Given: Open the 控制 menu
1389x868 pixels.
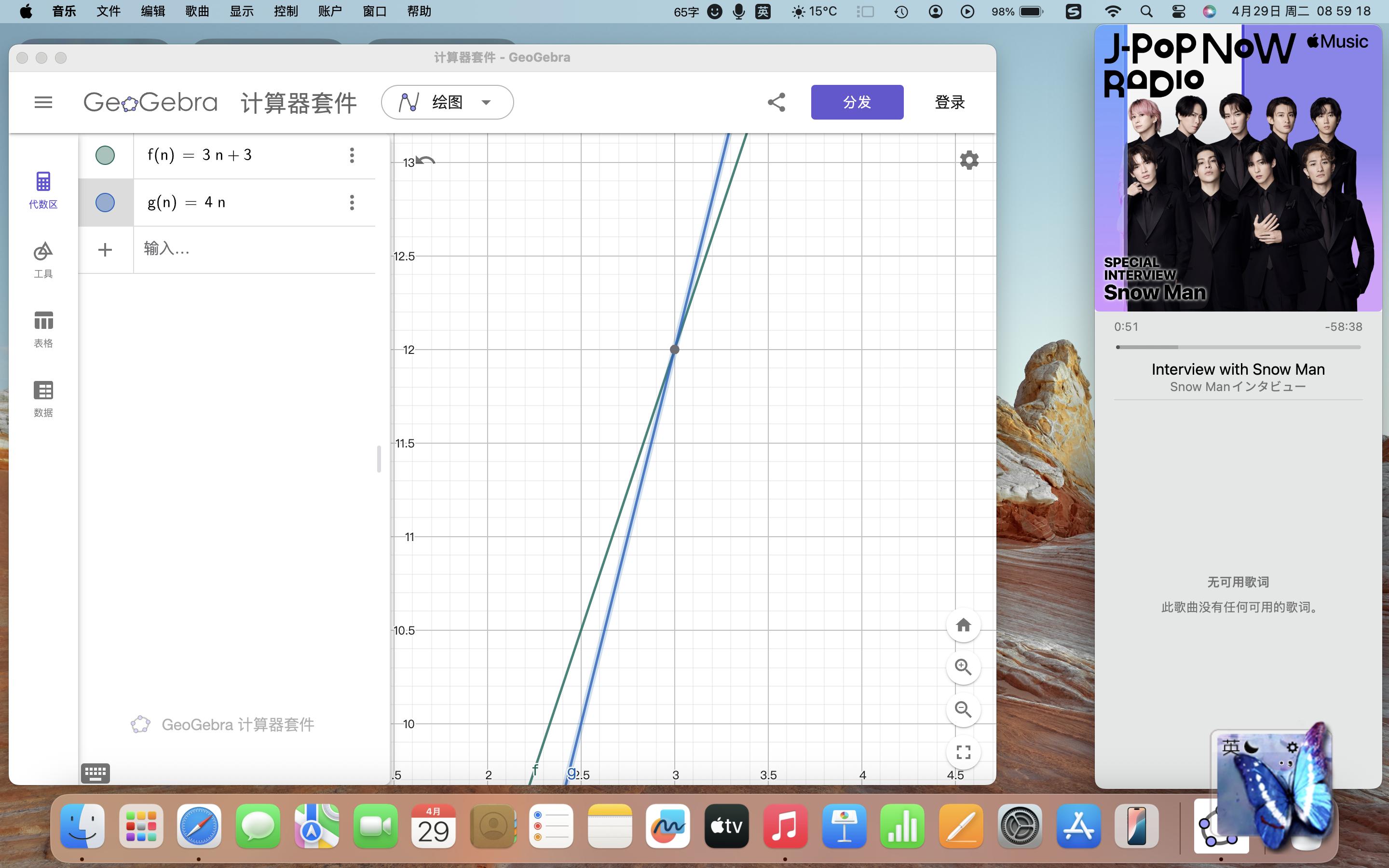Looking at the screenshot, I should 286,12.
